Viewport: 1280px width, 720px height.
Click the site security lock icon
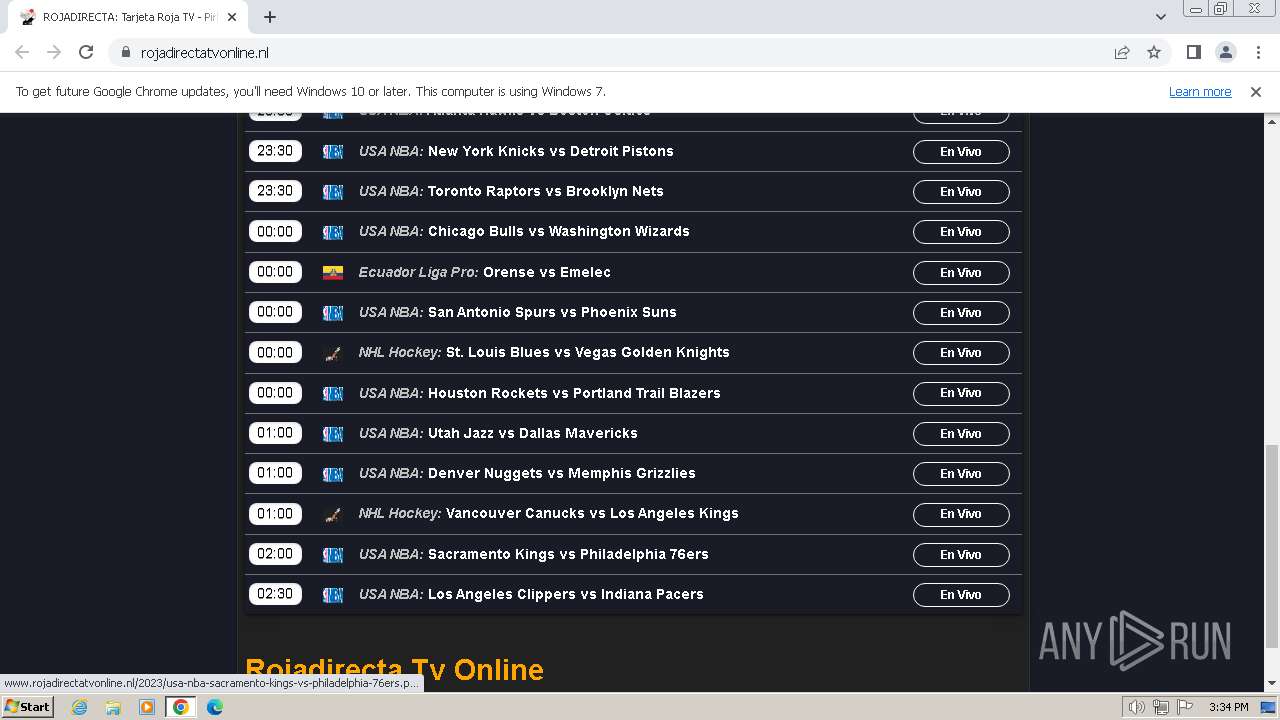pyautogui.click(x=125, y=52)
